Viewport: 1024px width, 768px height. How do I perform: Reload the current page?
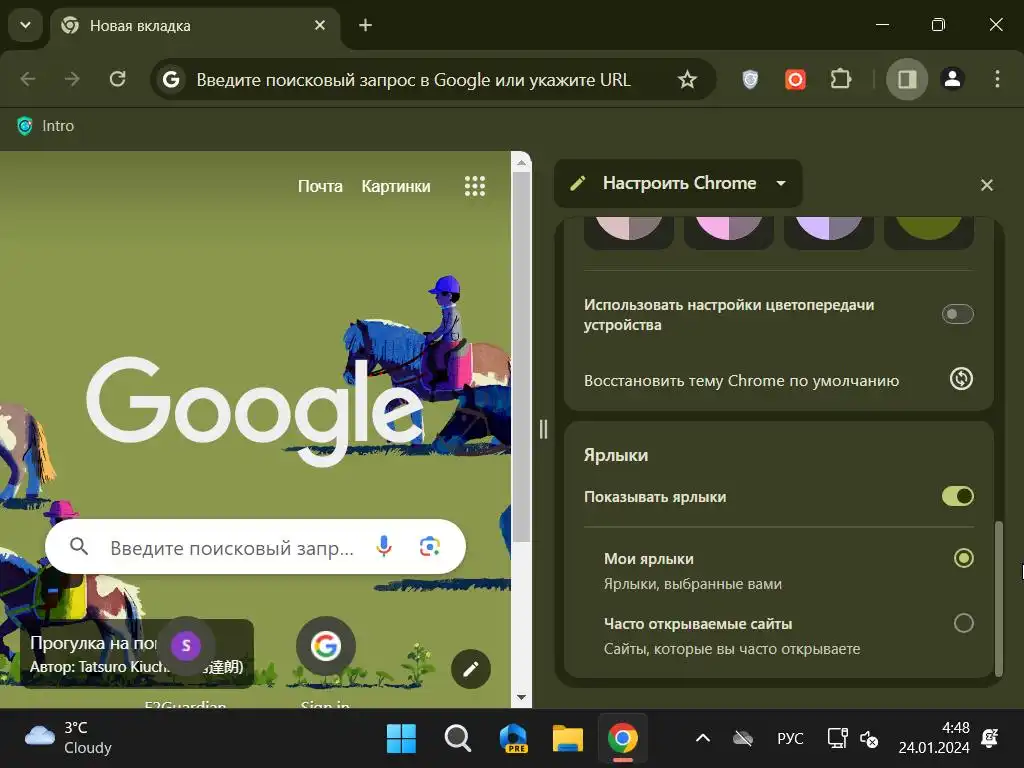tap(118, 79)
